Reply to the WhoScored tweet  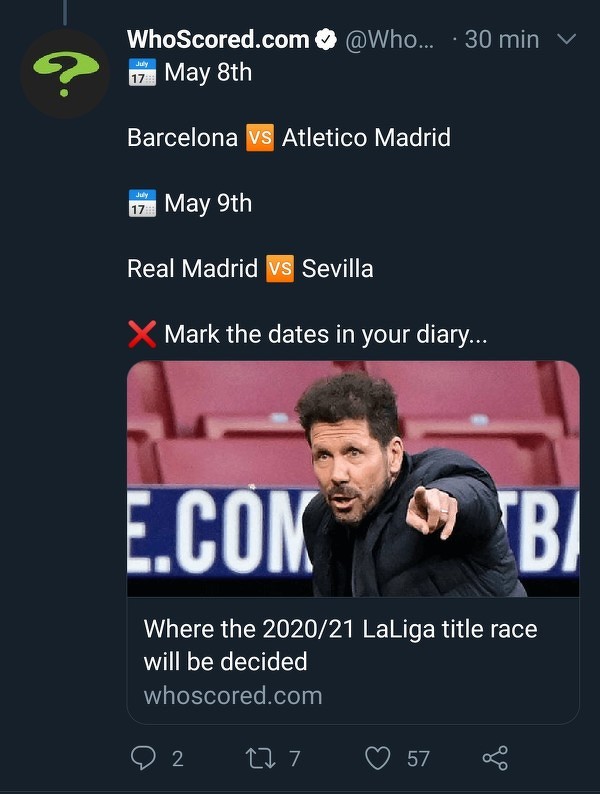click(144, 758)
